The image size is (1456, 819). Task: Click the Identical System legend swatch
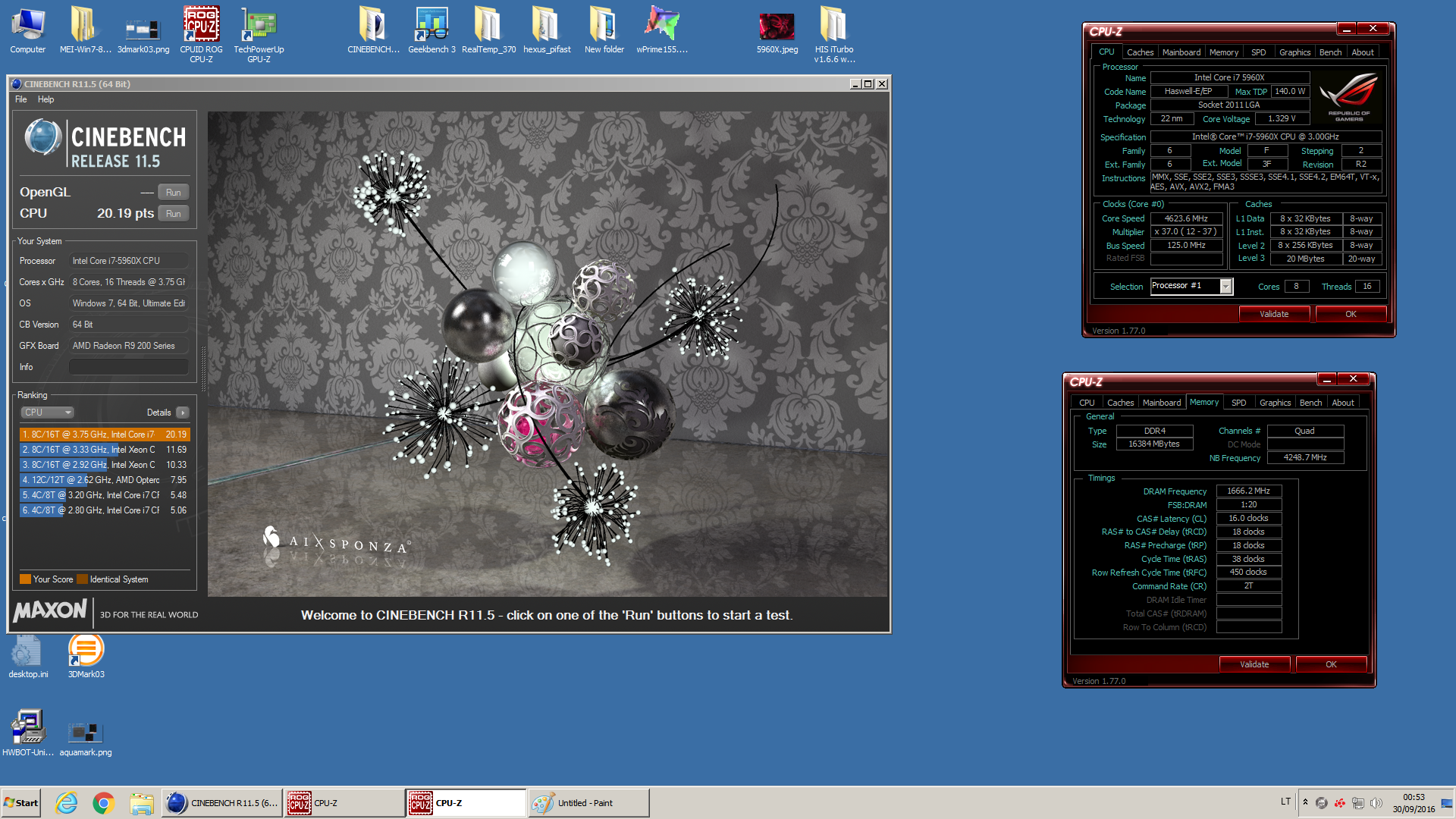click(x=82, y=579)
